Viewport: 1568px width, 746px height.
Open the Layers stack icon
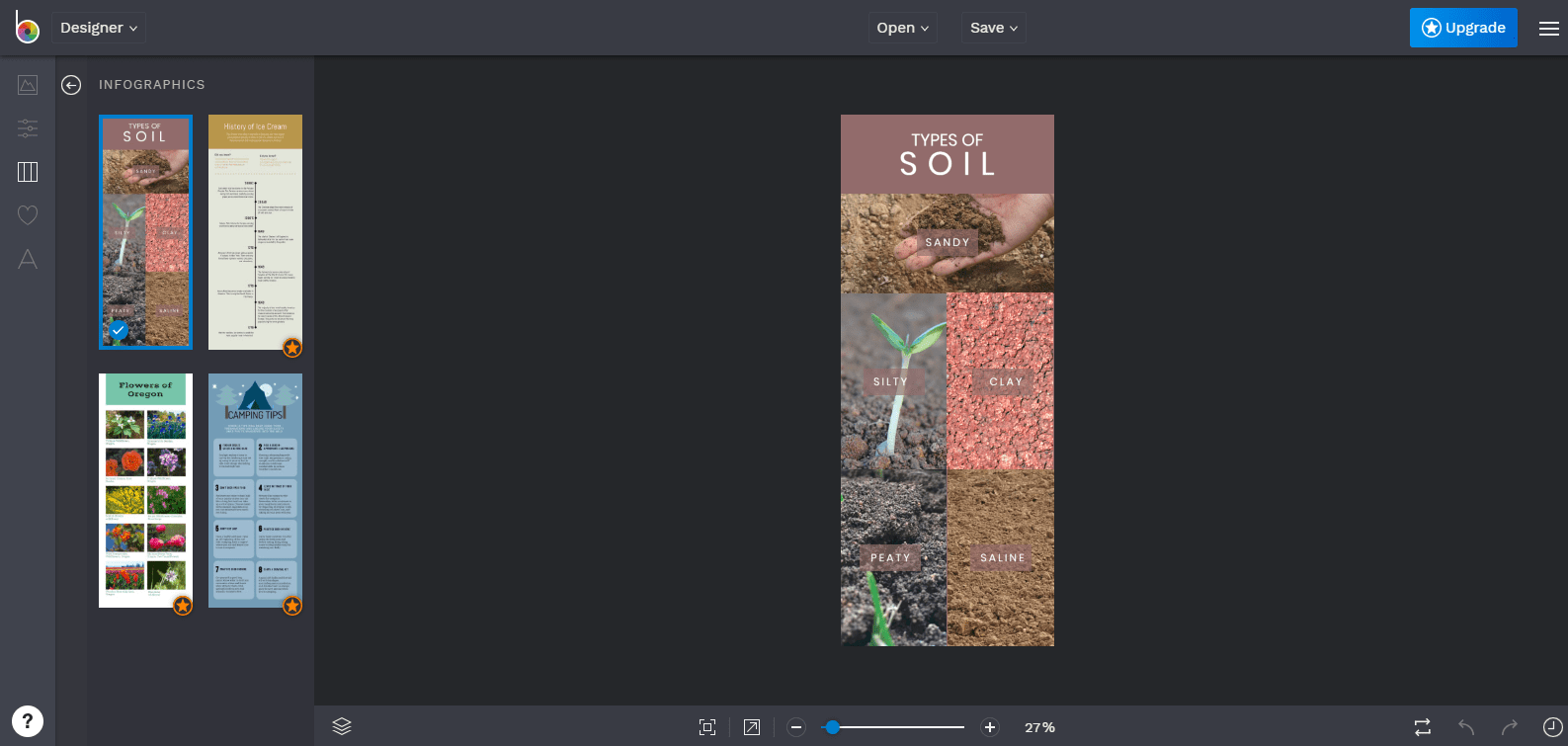tap(342, 726)
